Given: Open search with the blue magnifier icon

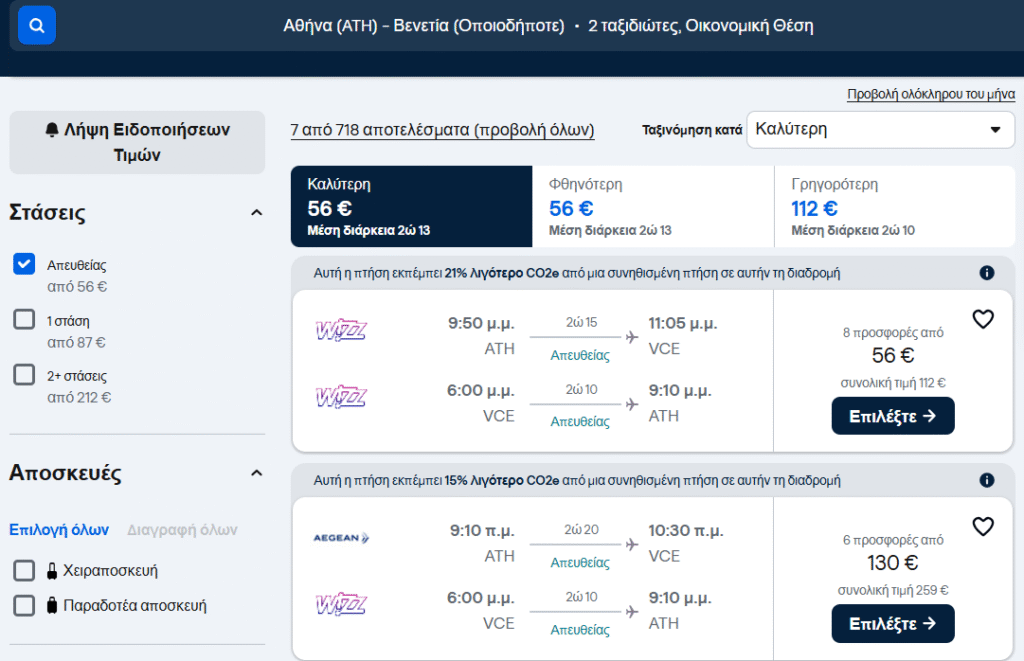Looking at the screenshot, I should coord(37,25).
